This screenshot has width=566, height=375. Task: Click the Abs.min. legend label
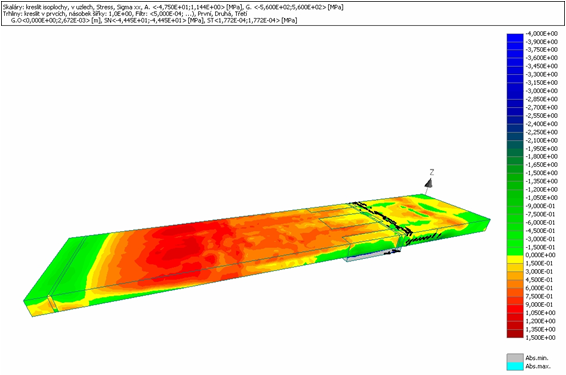[537, 358]
